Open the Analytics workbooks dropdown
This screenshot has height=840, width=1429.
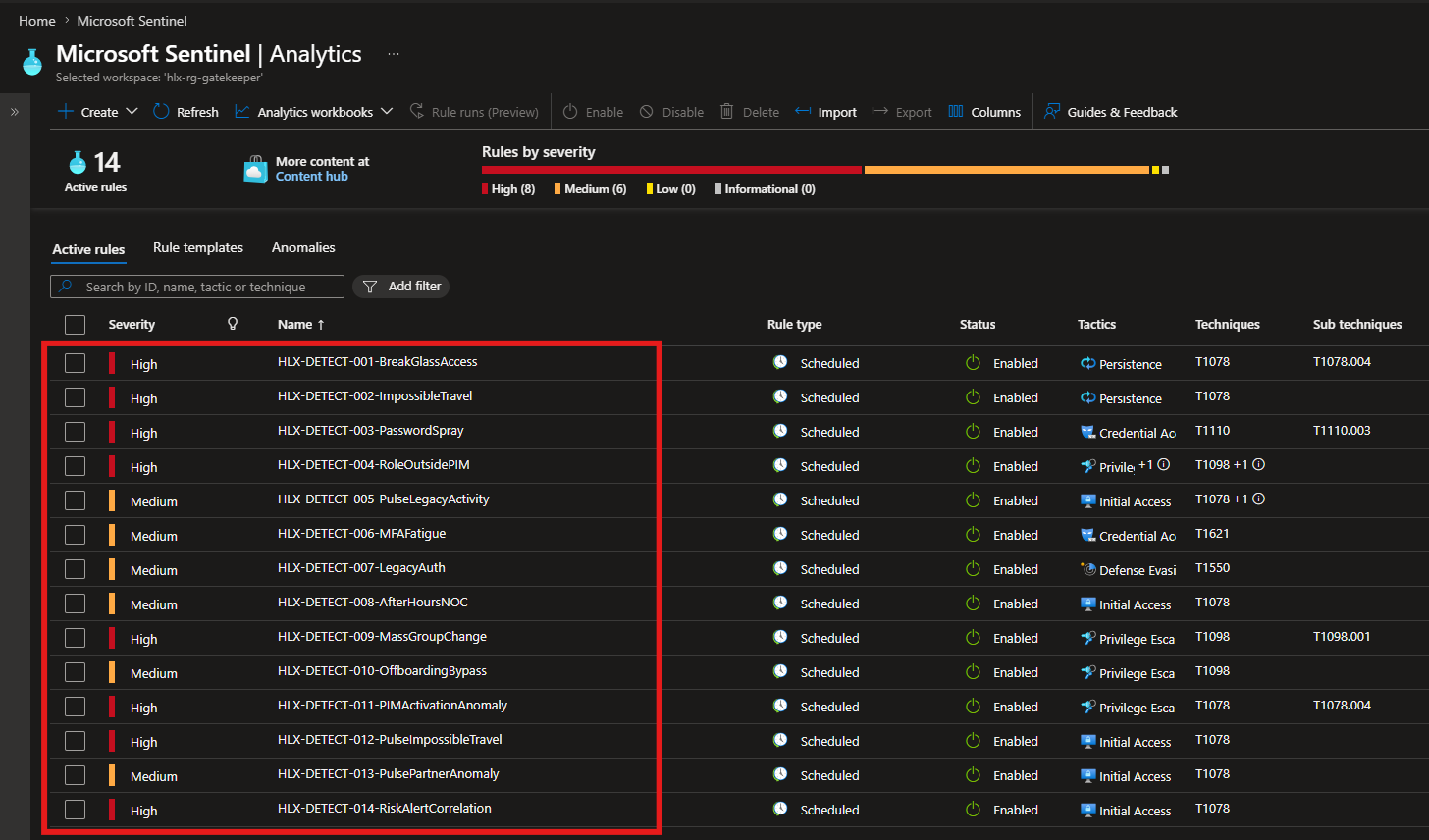click(x=314, y=112)
